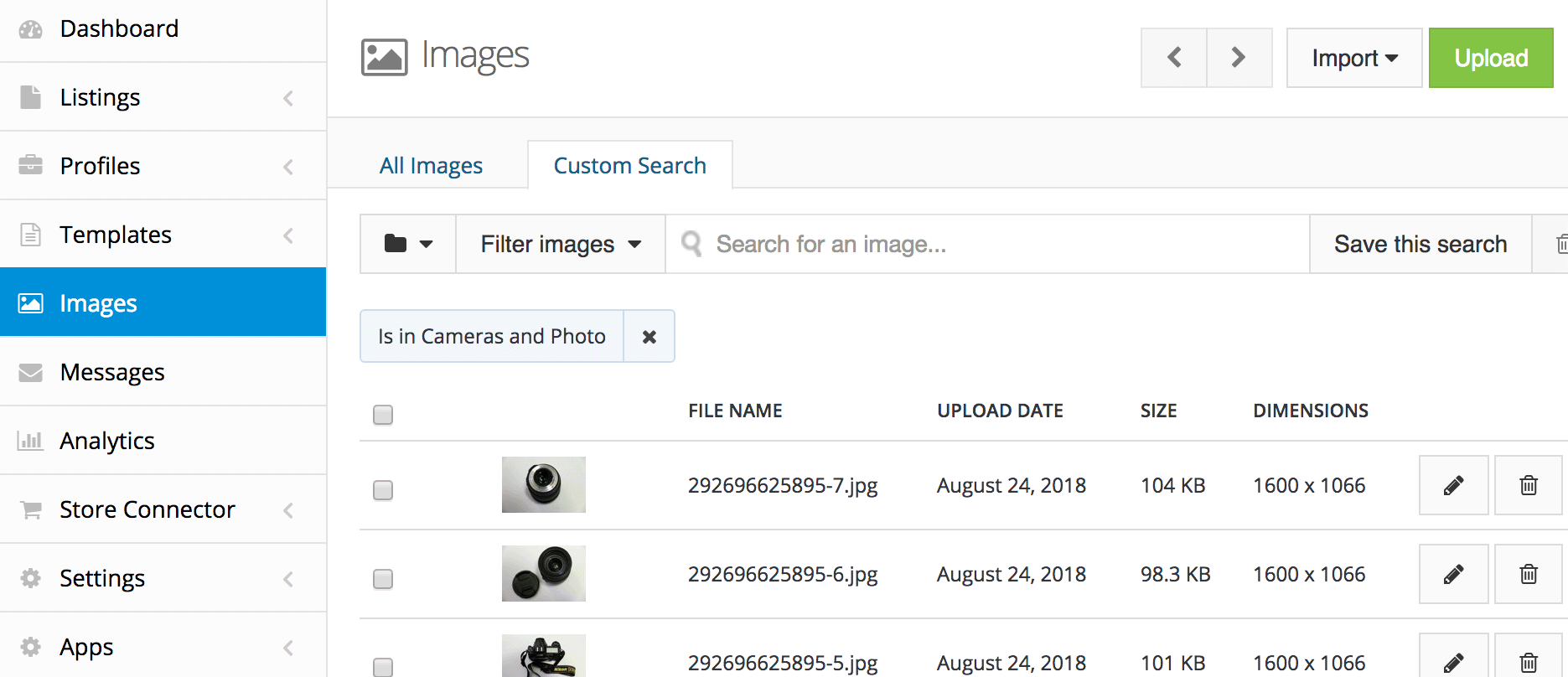Open Messages in the sidebar
The width and height of the screenshot is (1568, 677).
pyautogui.click(x=112, y=372)
